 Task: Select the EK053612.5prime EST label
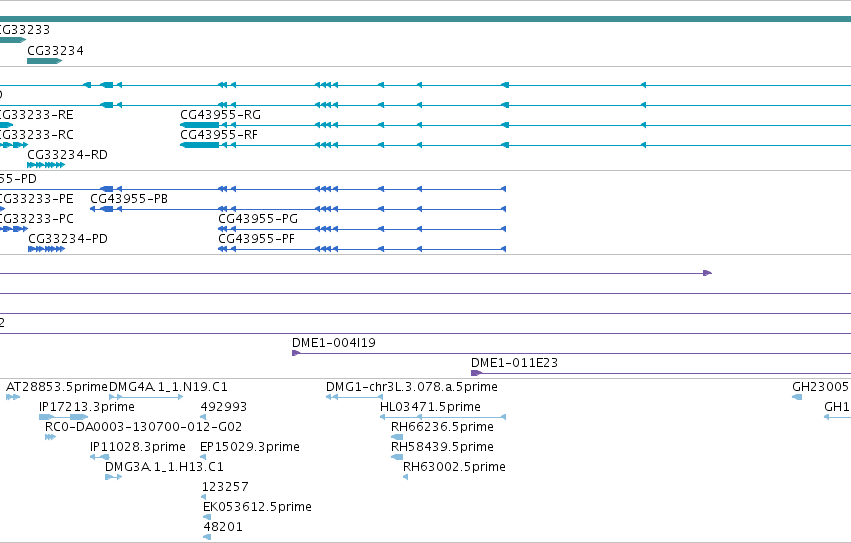coord(257,507)
